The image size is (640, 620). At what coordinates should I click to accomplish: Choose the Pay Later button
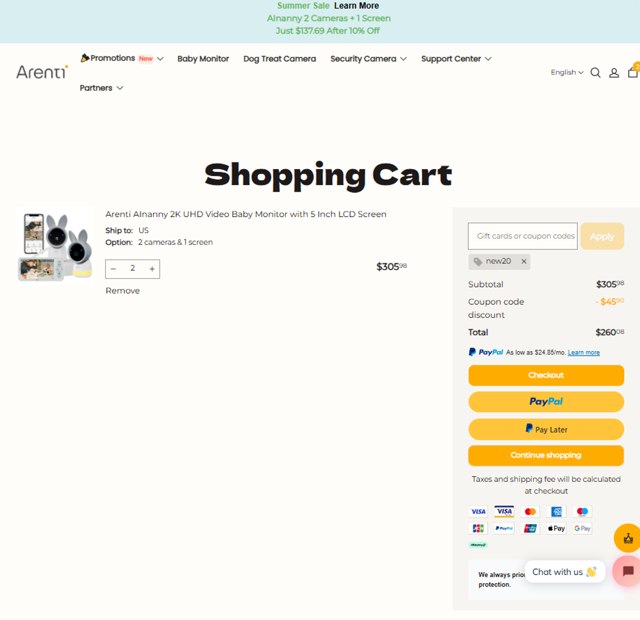(546, 429)
